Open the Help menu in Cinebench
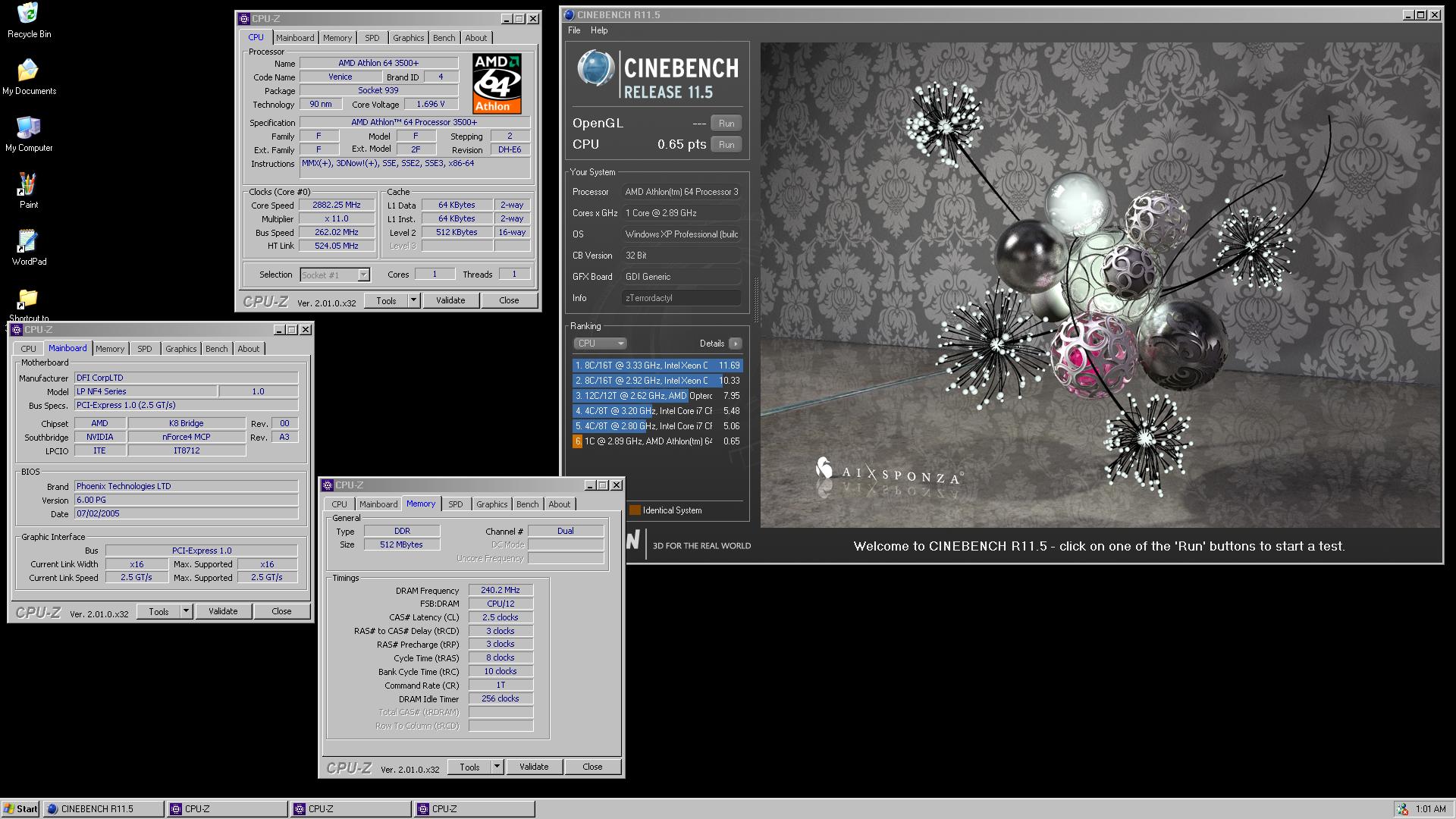Image resolution: width=1456 pixels, height=819 pixels. click(599, 30)
